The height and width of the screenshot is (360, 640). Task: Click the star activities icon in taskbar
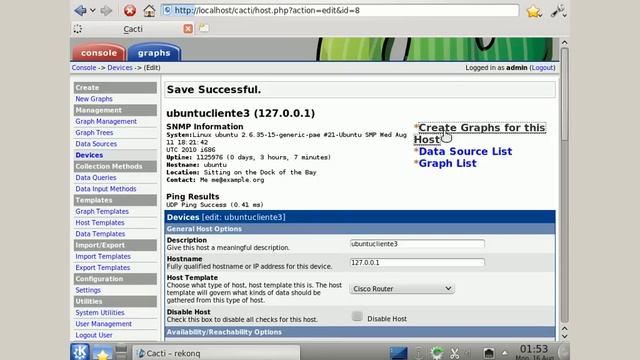(x=102, y=353)
